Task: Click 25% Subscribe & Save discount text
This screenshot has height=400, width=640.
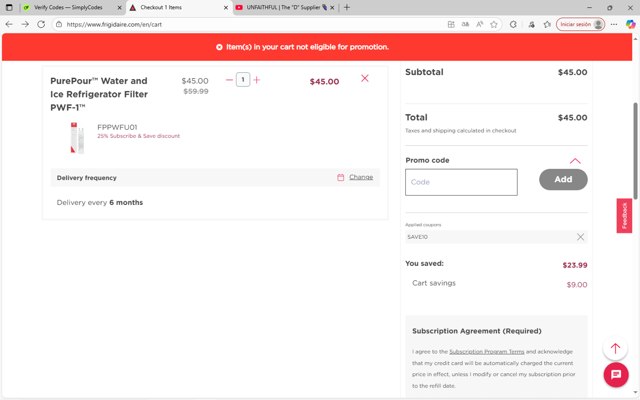Action: (x=138, y=136)
